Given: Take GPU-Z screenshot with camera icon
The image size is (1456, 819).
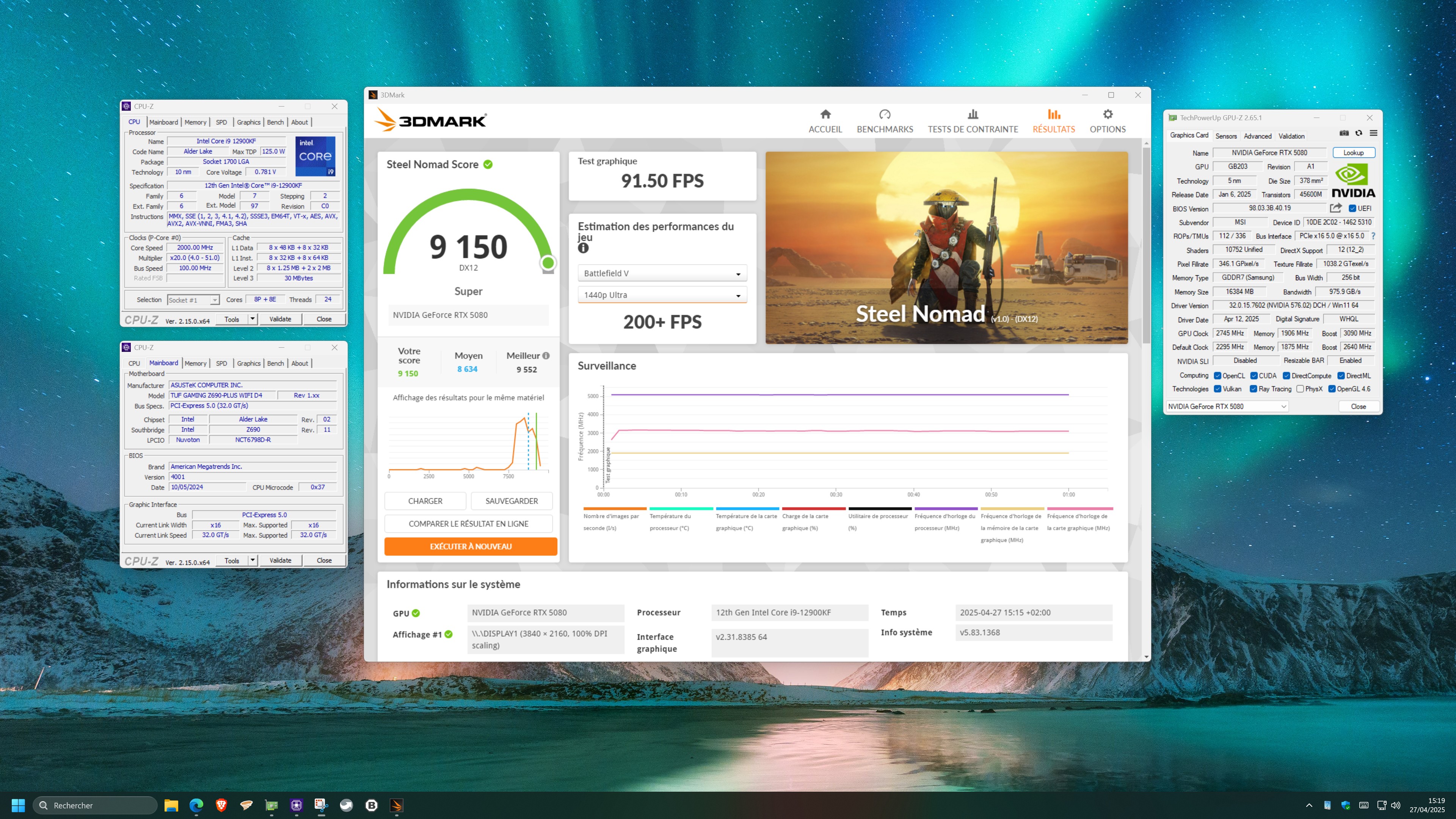Looking at the screenshot, I should 1344,133.
